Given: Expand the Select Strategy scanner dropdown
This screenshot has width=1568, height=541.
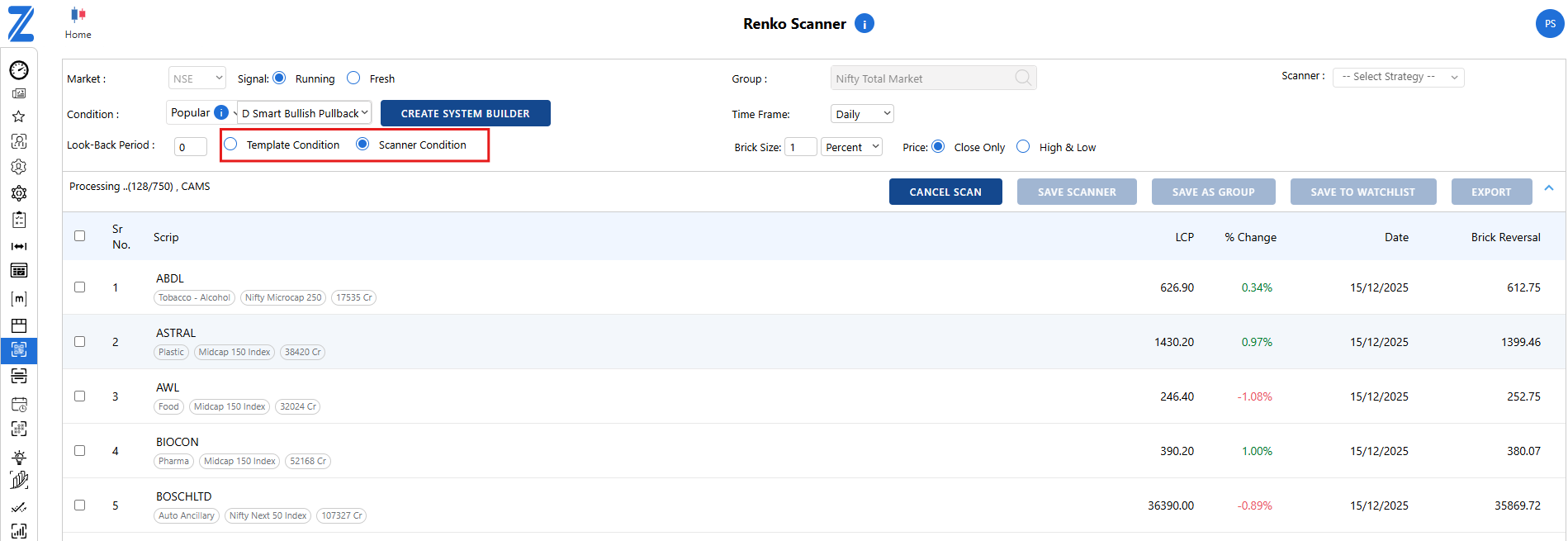Looking at the screenshot, I should coord(1397,77).
